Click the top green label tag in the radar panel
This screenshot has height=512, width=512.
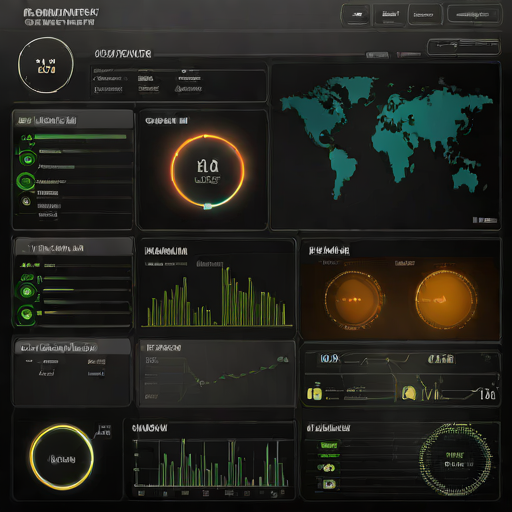tap(329, 445)
